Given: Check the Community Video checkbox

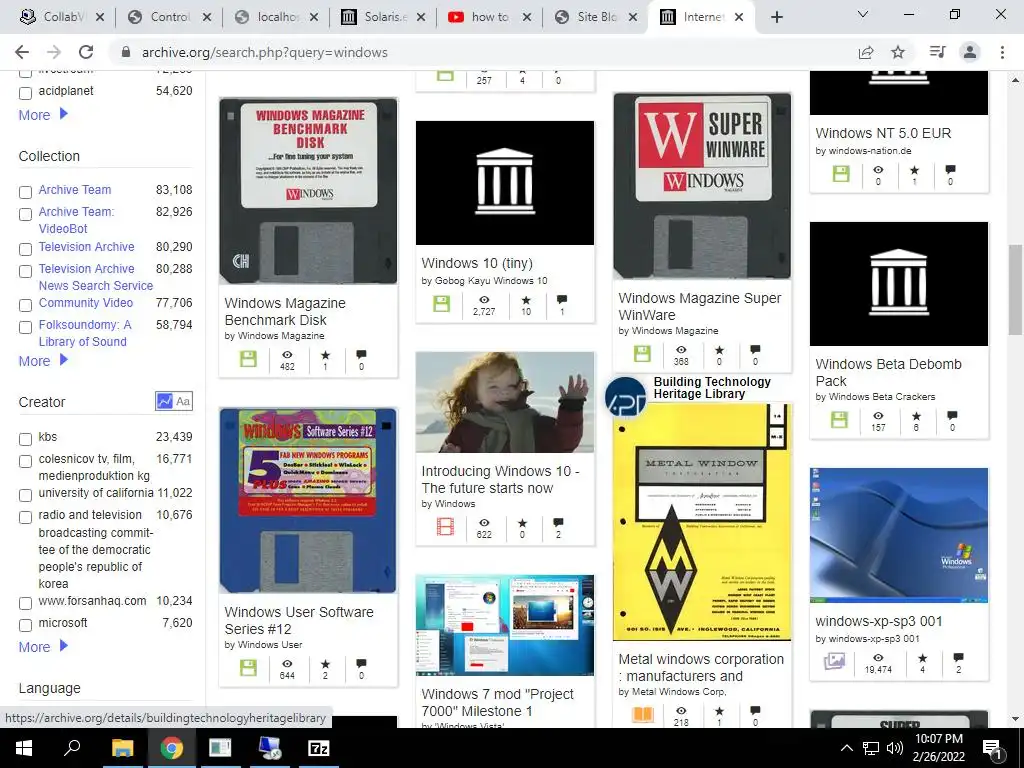Looking at the screenshot, I should 25,305.
